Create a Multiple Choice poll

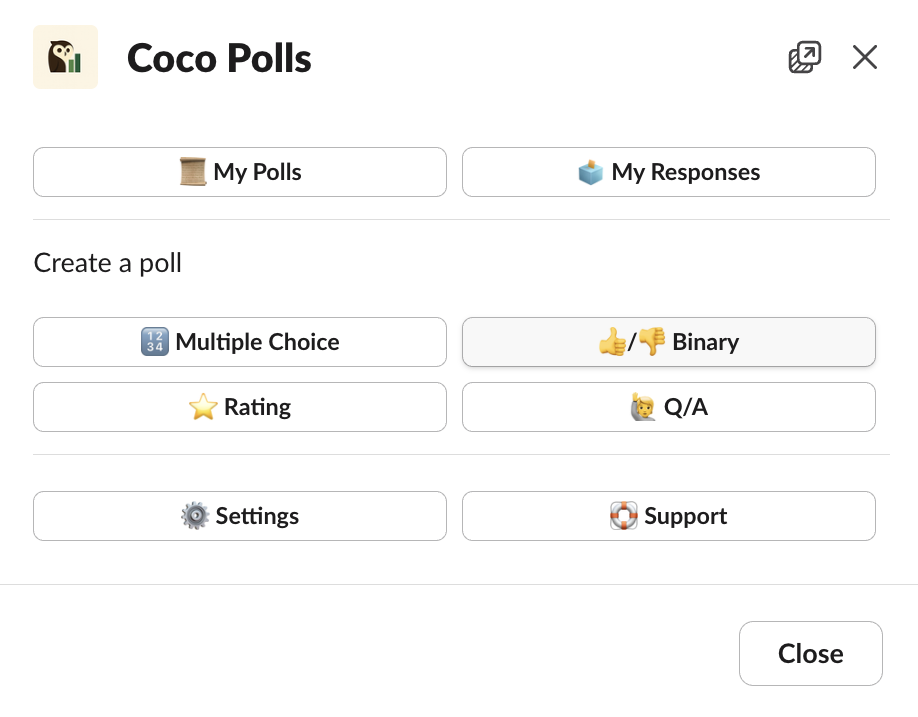point(240,341)
